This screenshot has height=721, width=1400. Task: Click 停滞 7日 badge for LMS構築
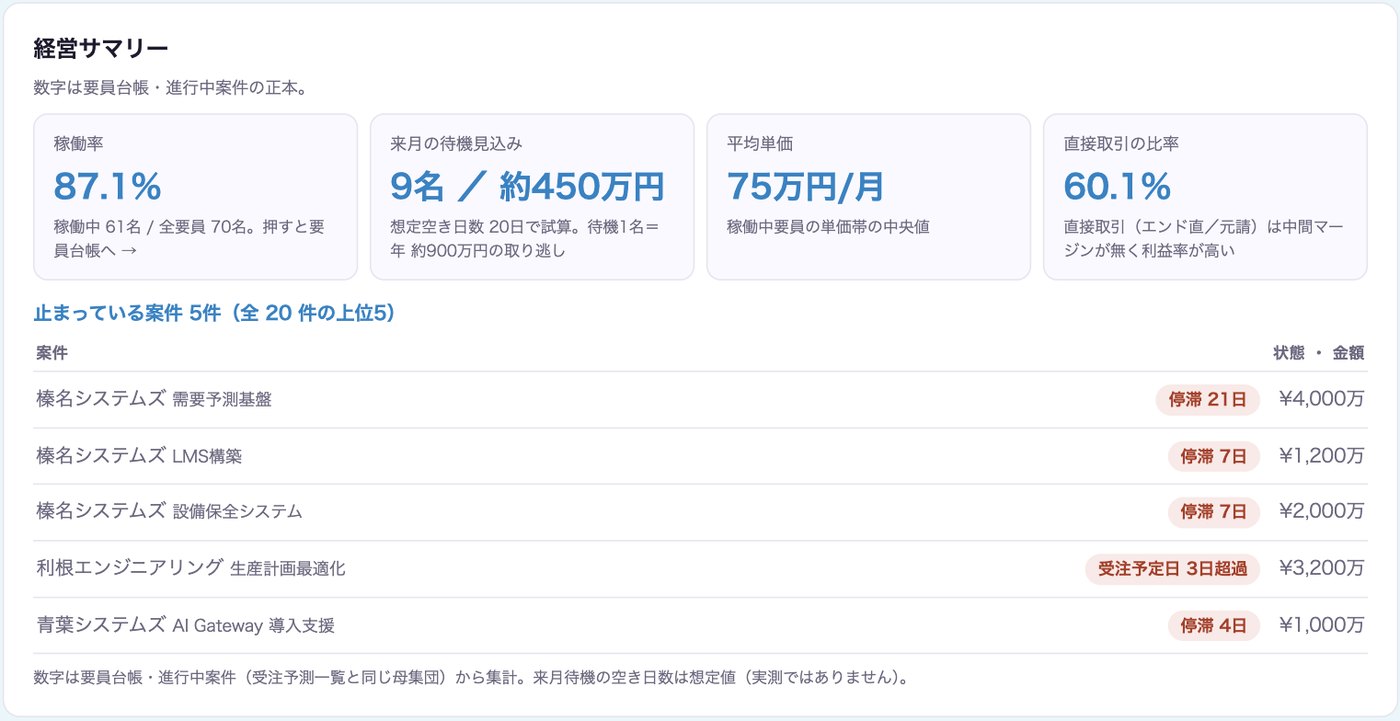pos(1214,457)
